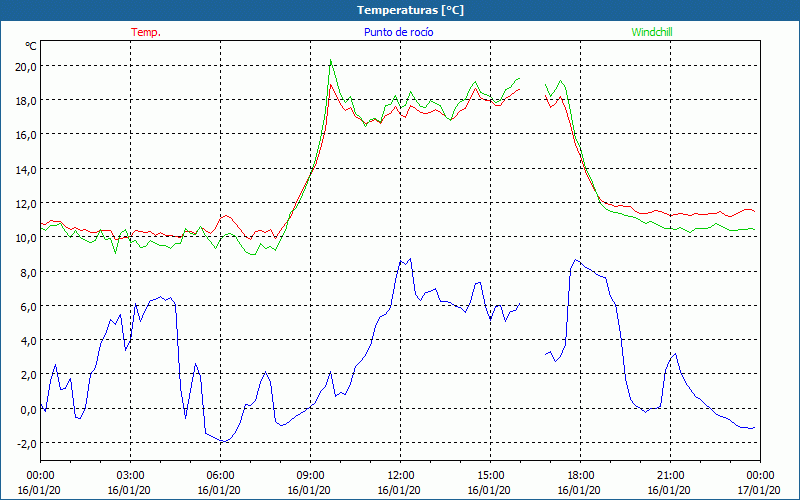Click the 09:00 time axis label
The height and width of the screenshot is (500, 800).
[310, 476]
